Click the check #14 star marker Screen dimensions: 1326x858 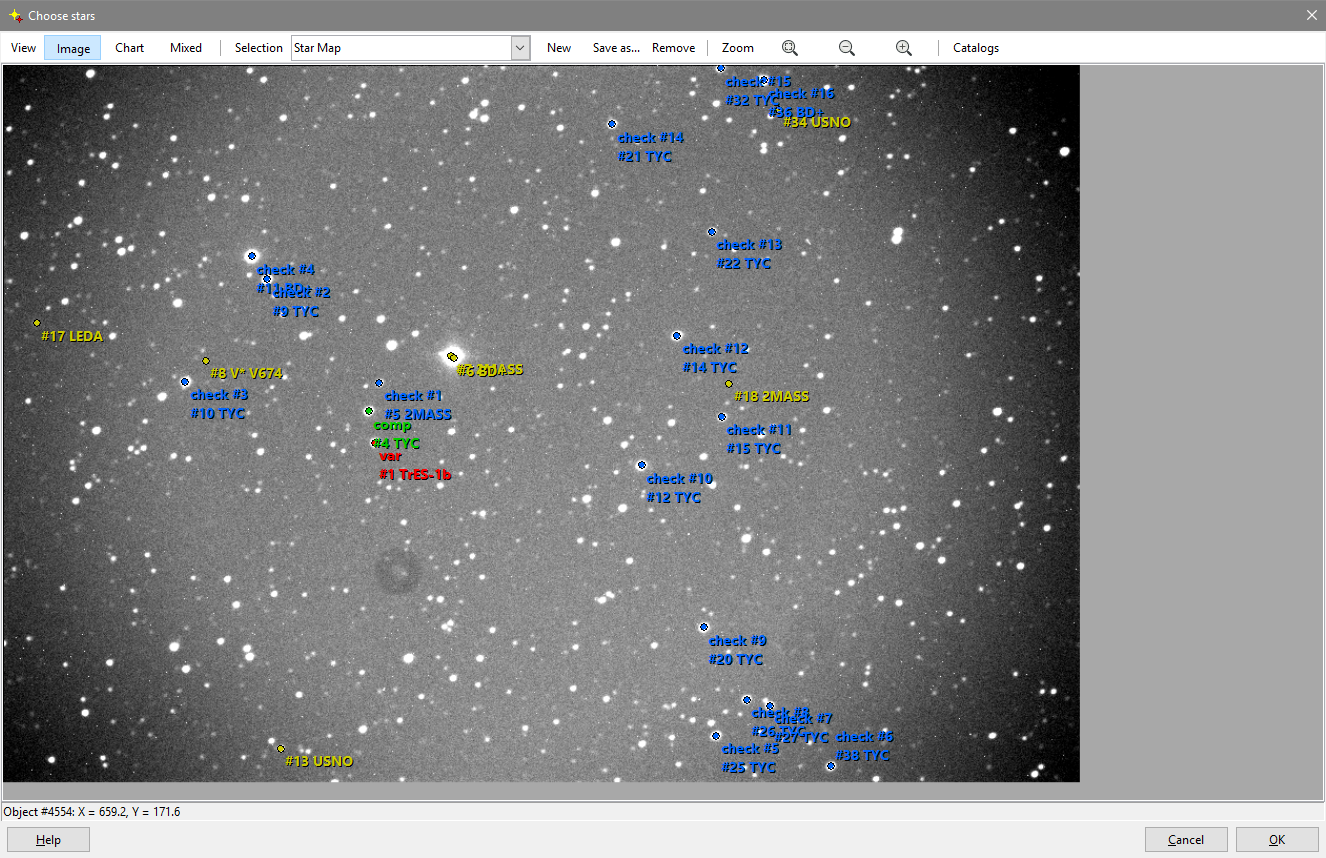pyautogui.click(x=612, y=124)
